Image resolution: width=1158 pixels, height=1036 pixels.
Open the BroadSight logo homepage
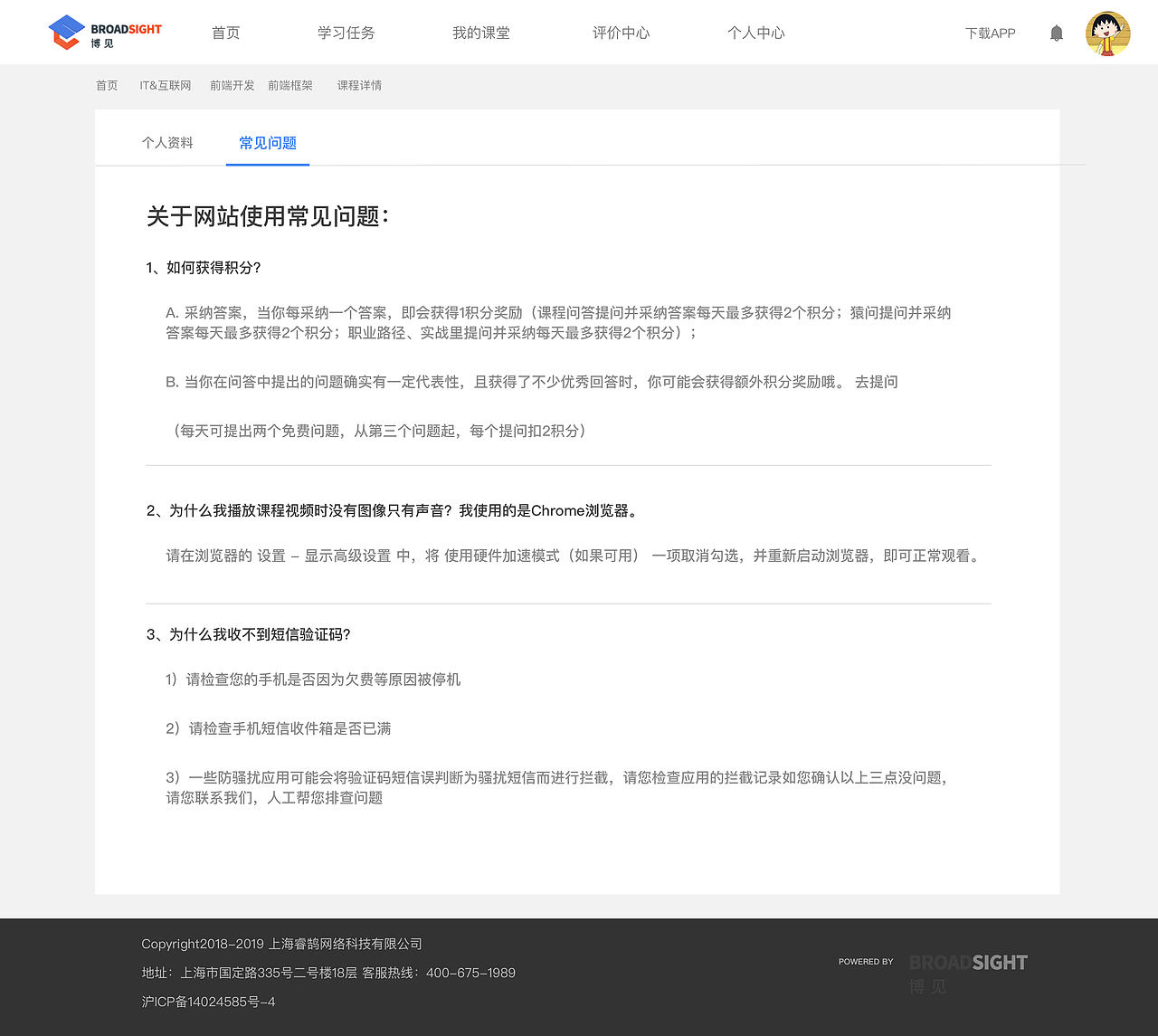pyautogui.click(x=102, y=32)
